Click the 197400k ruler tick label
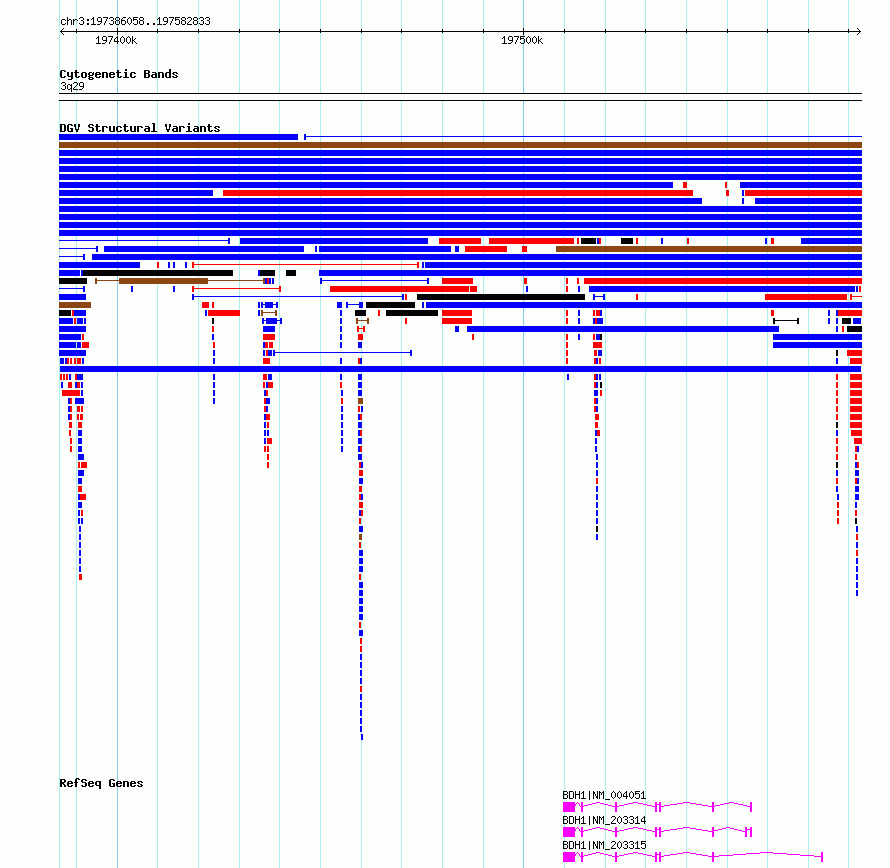The image size is (890, 868). pyautogui.click(x=116, y=40)
